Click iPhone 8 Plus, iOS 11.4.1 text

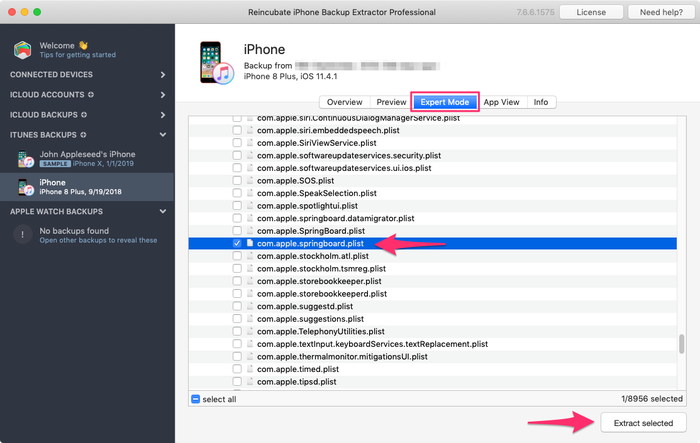point(290,76)
